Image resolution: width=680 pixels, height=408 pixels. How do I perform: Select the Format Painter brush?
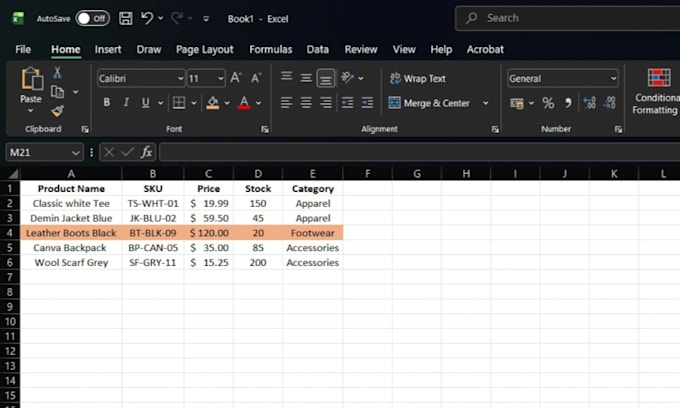coord(57,111)
